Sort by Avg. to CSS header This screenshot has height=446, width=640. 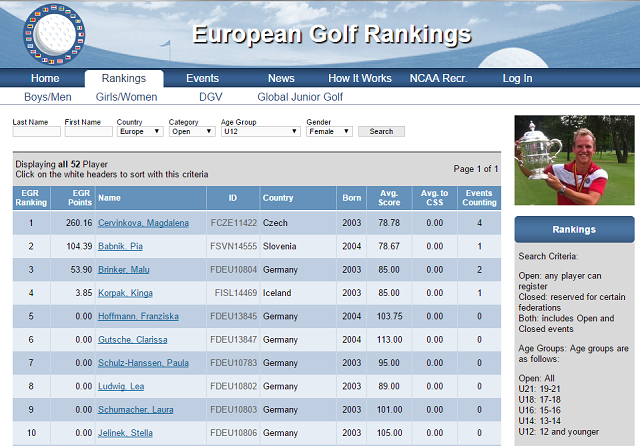pos(434,198)
